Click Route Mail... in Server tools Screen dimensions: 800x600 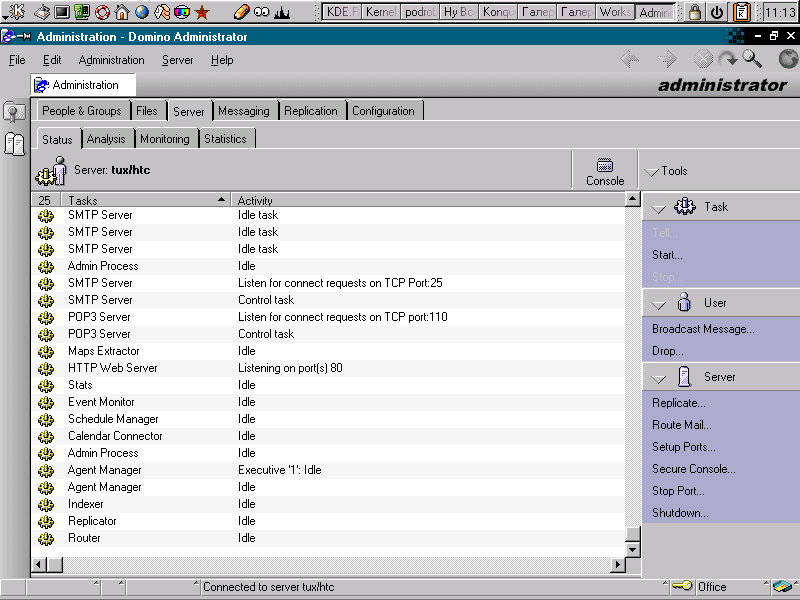click(x=682, y=425)
